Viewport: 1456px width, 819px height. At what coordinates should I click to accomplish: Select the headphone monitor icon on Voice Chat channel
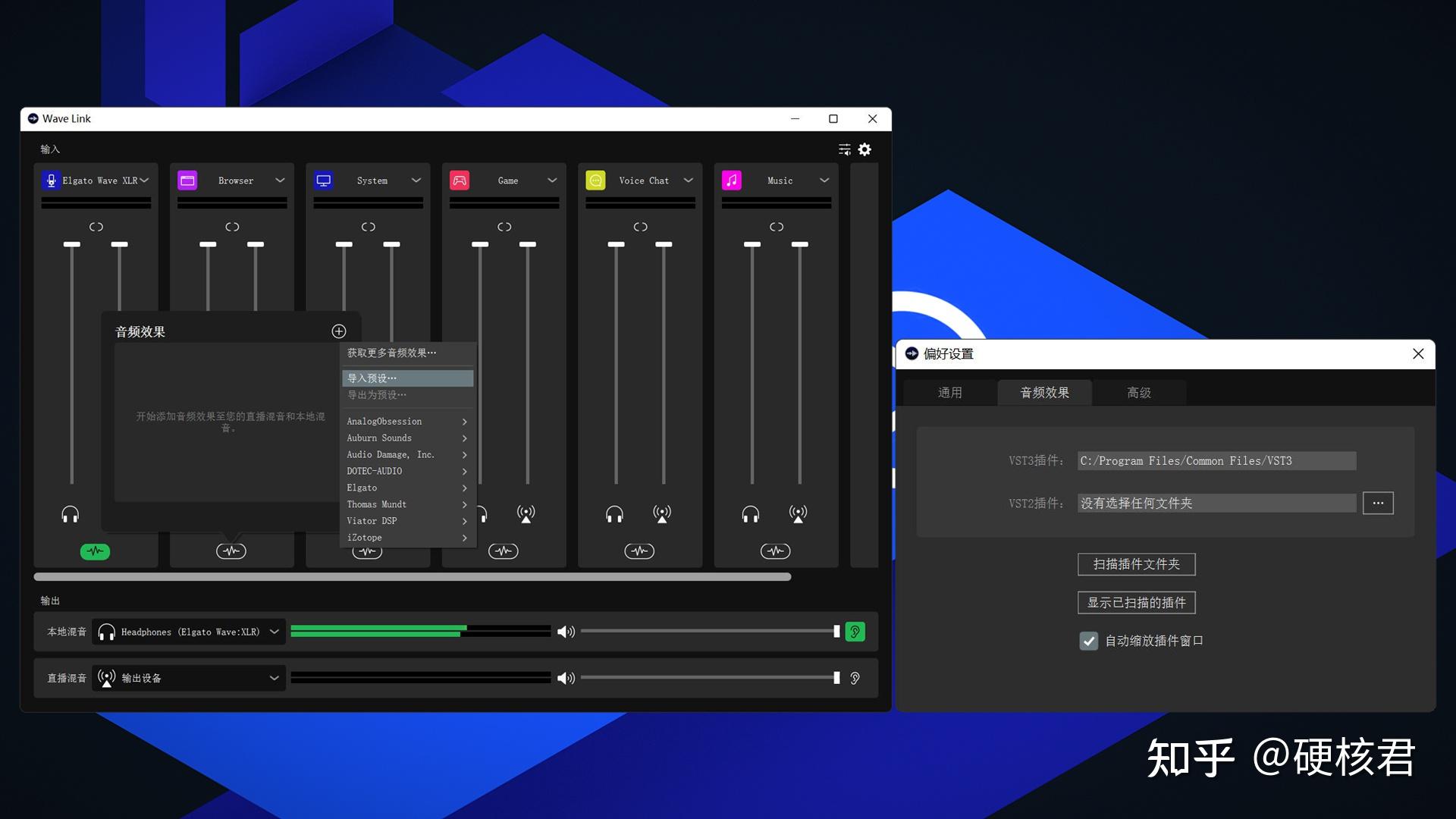pos(615,513)
